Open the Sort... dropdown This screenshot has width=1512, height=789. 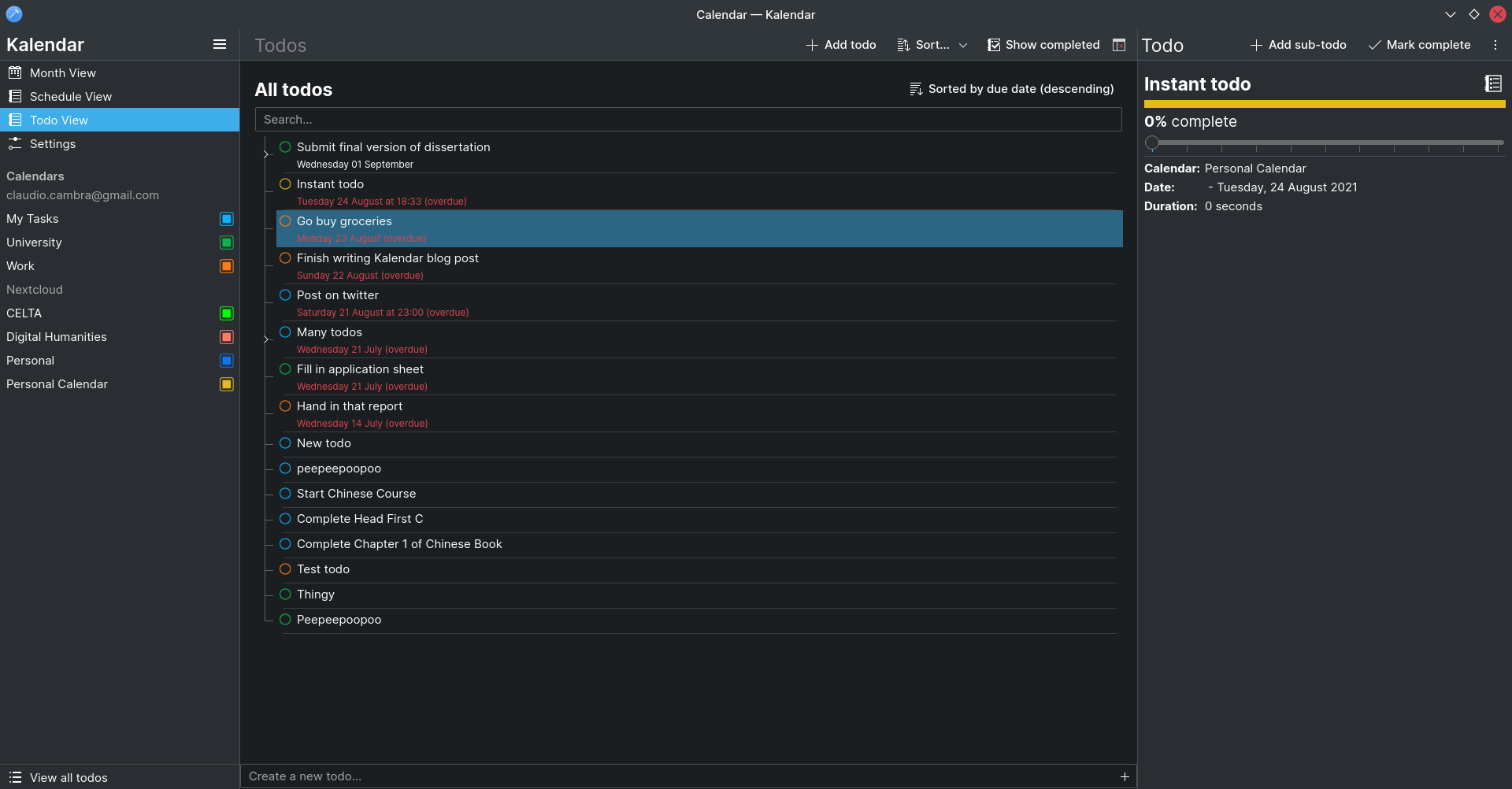coord(932,45)
